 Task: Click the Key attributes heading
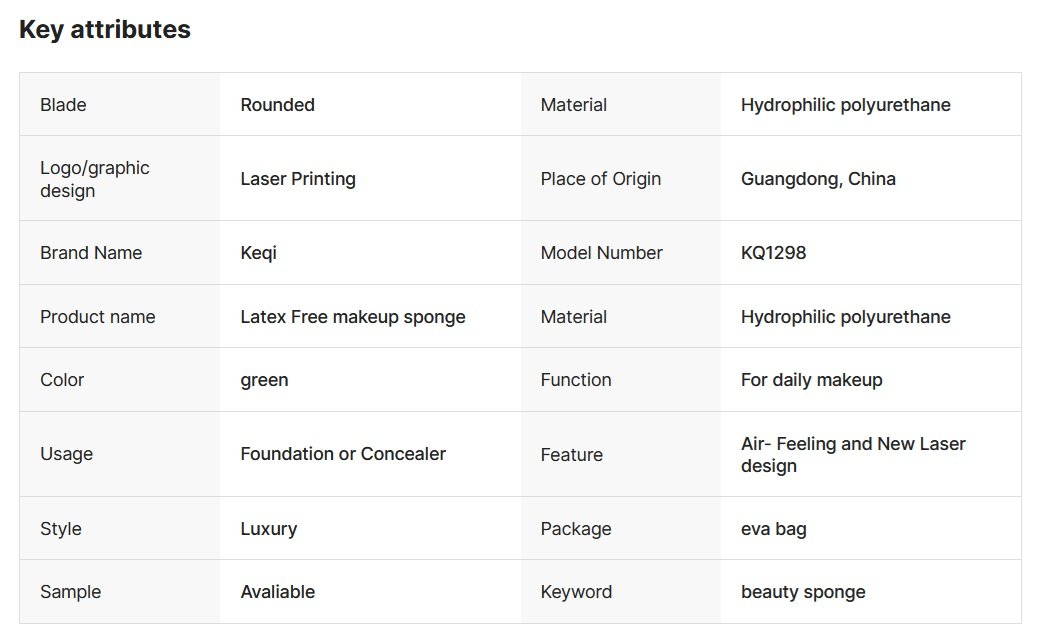point(105,30)
